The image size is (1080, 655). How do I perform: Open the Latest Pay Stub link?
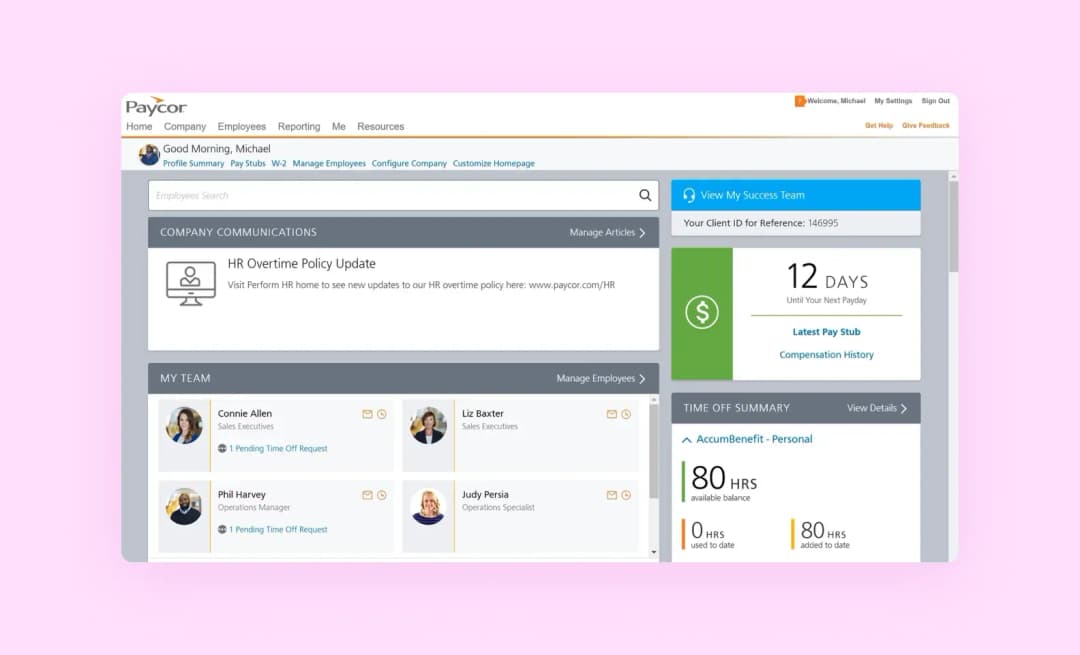[827, 332]
